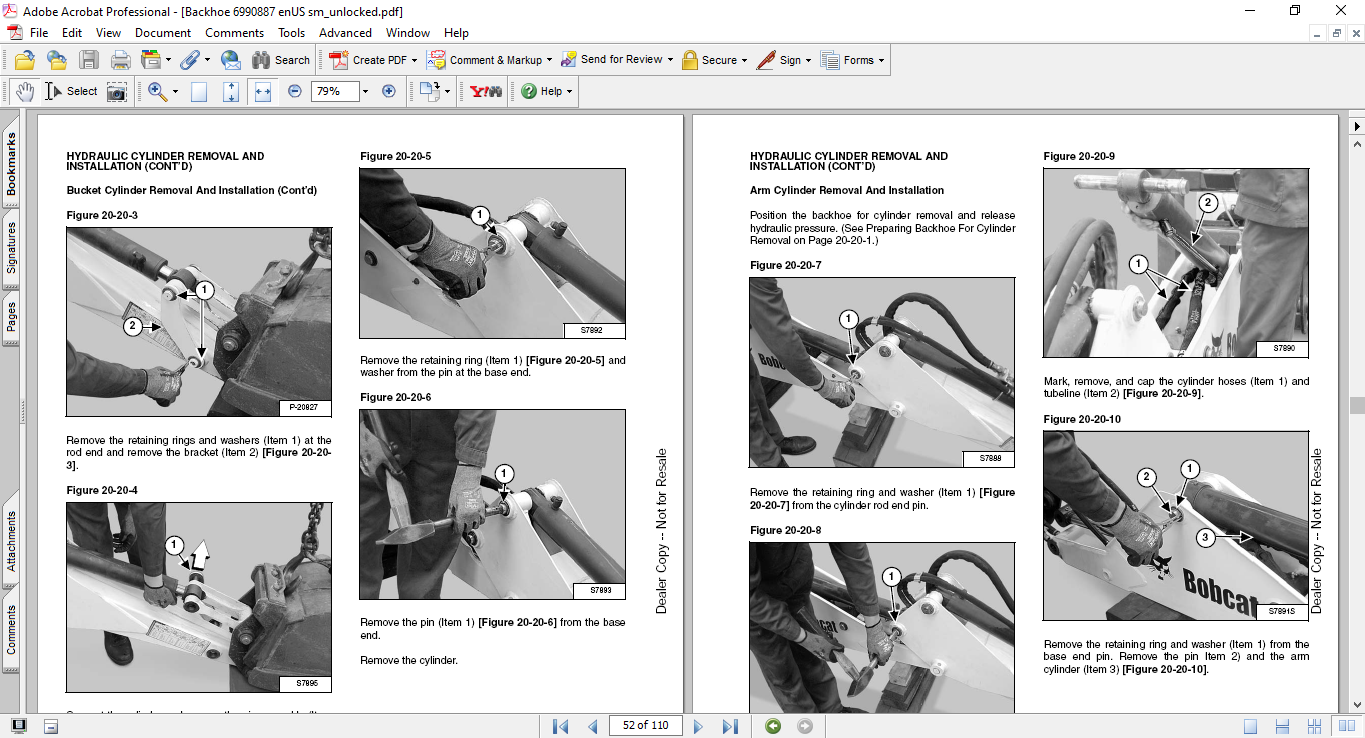Click the Open Web Page icon
The image size is (1365, 738).
56,60
